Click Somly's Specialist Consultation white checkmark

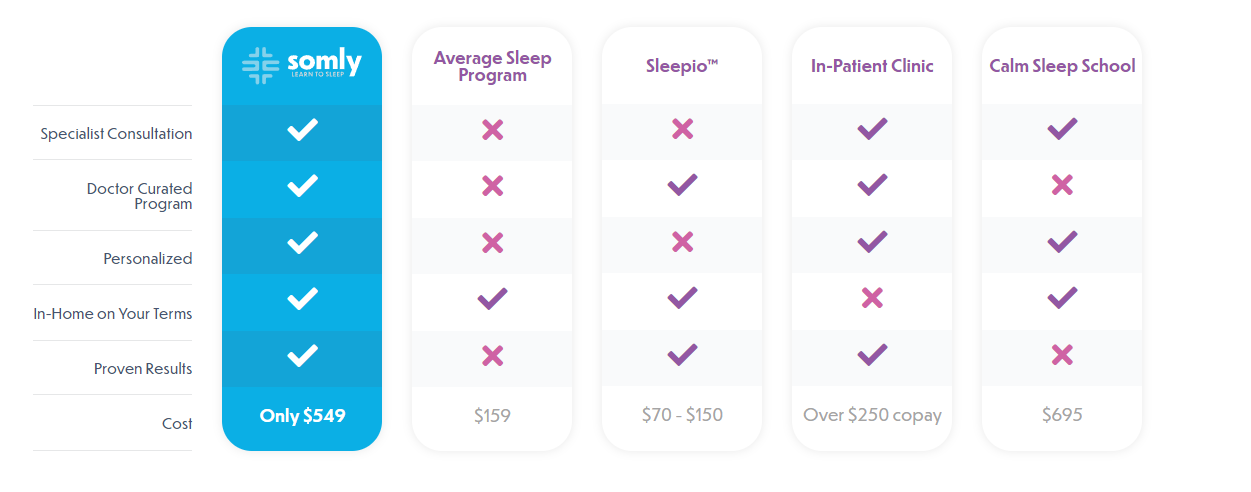point(302,129)
